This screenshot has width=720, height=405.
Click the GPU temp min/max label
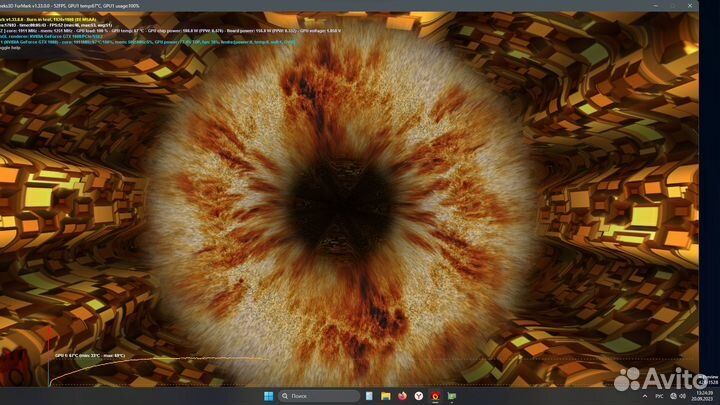(x=90, y=355)
